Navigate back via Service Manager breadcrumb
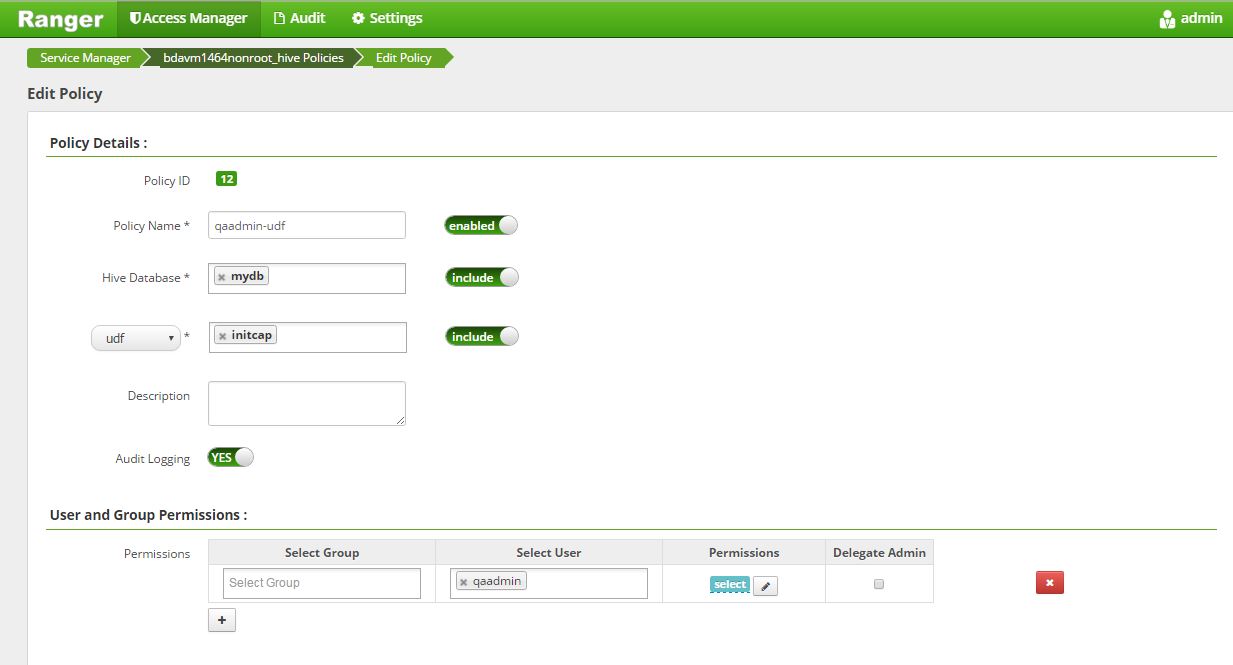 [83, 57]
